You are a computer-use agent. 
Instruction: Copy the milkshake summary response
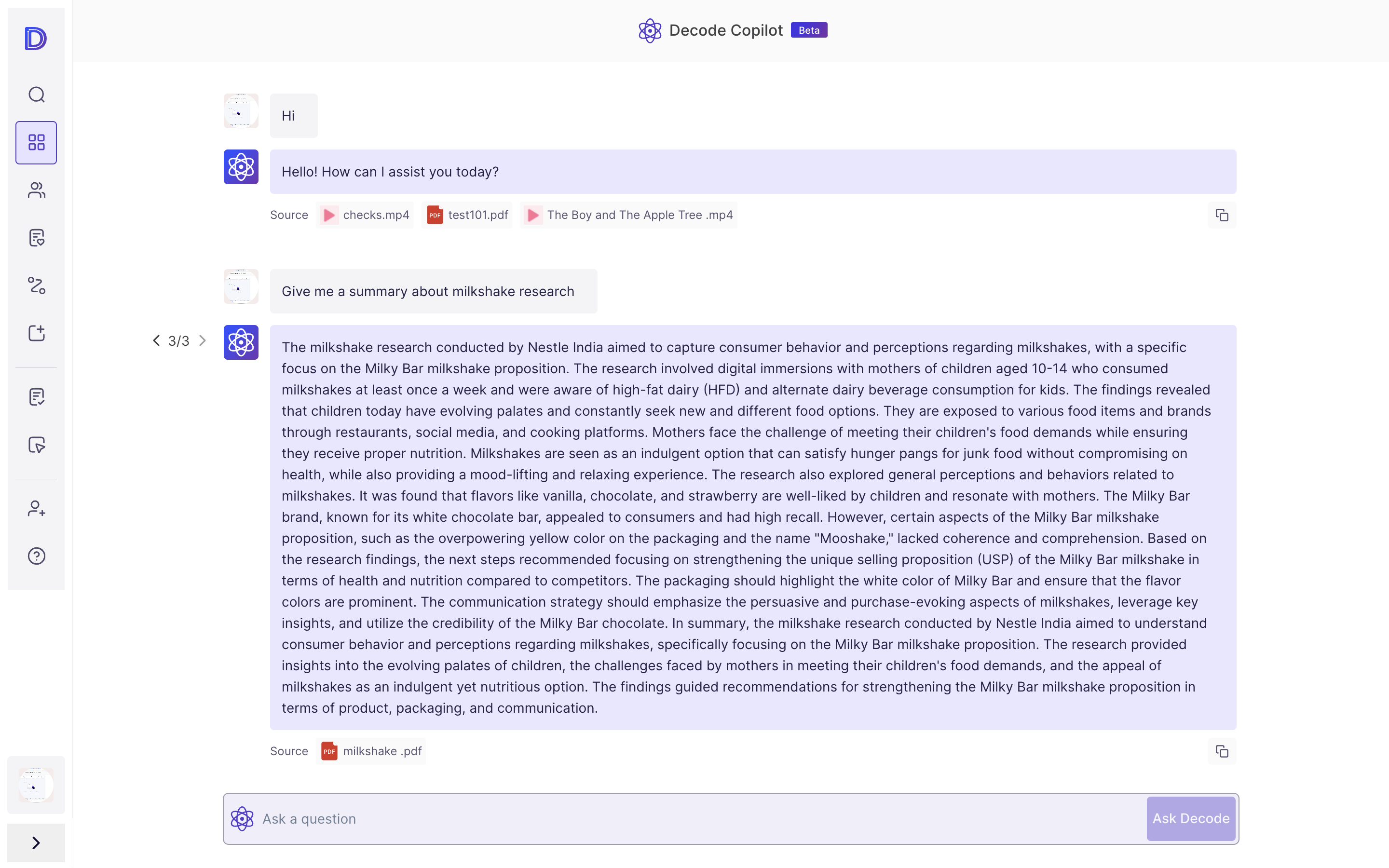pyautogui.click(x=1221, y=751)
